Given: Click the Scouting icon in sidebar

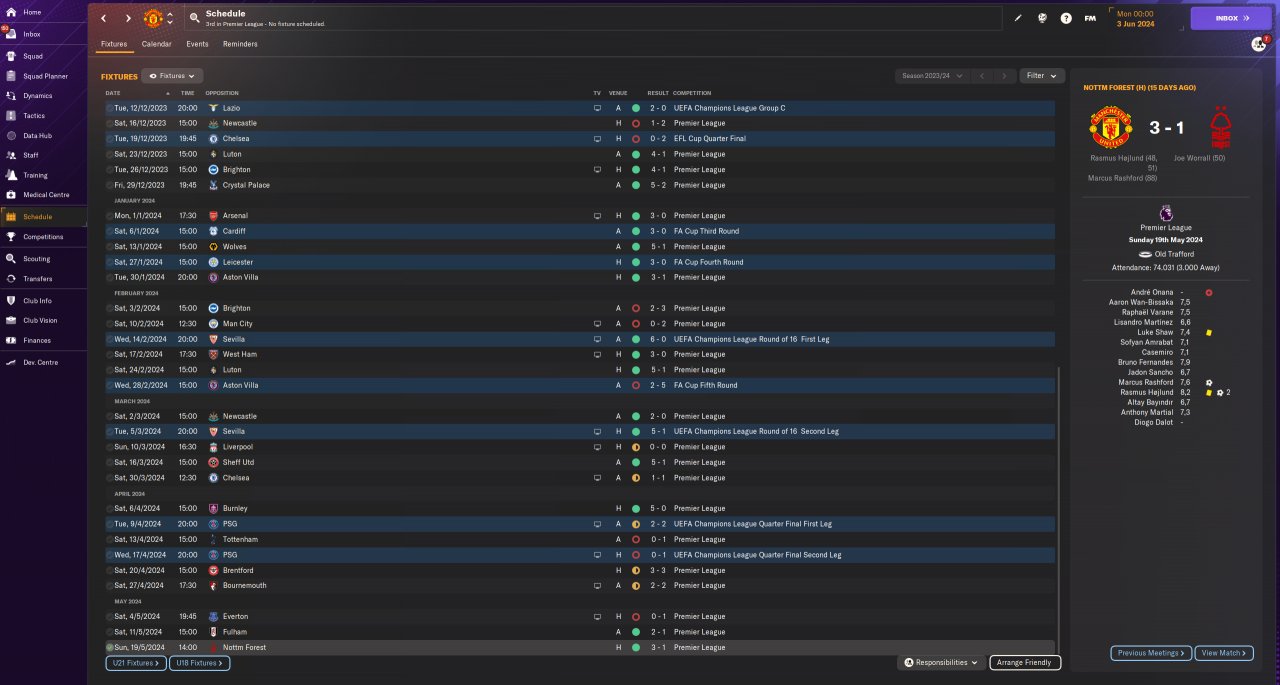Looking at the screenshot, I should (x=10, y=259).
